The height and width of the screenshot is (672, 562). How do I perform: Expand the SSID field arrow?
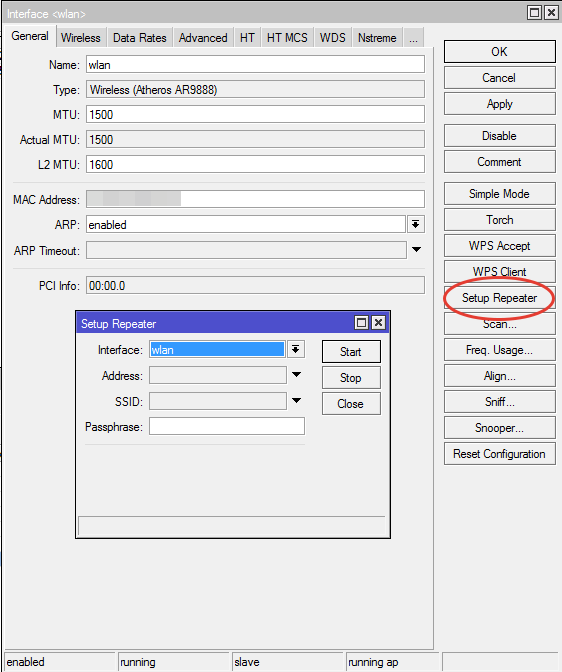coord(296,400)
